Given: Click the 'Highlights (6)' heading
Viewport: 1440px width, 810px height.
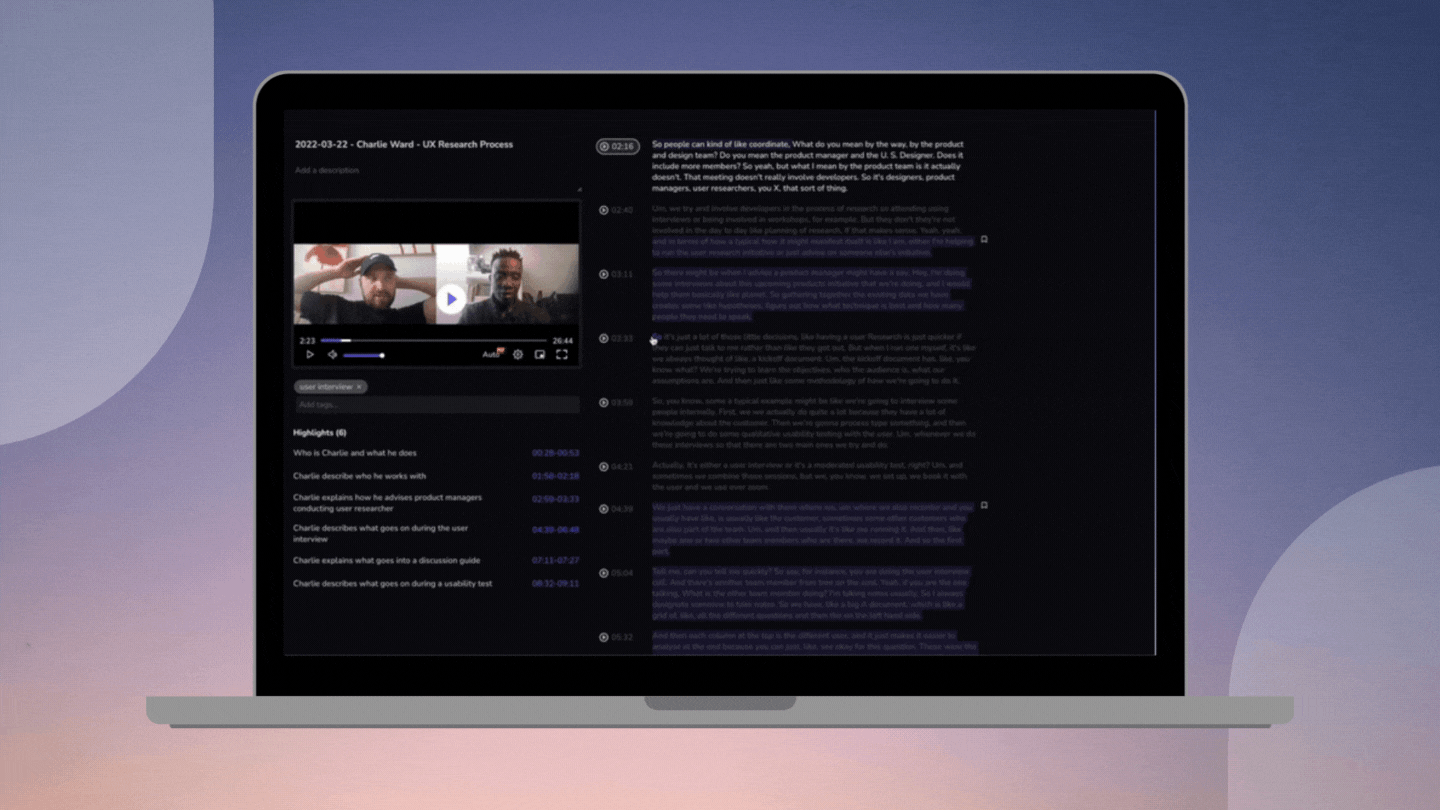Looking at the screenshot, I should [320, 432].
